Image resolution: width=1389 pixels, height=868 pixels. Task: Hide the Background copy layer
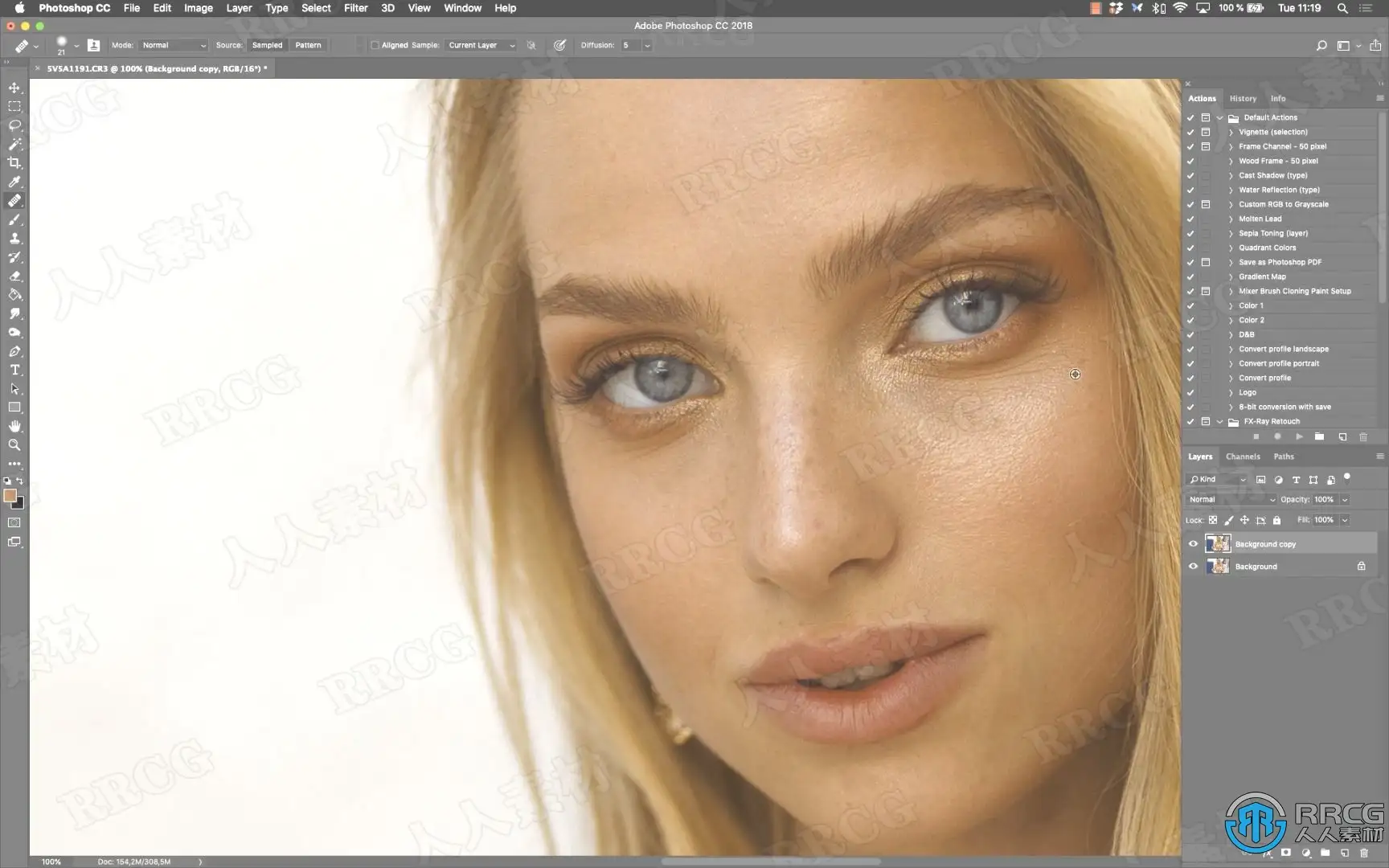point(1193,544)
